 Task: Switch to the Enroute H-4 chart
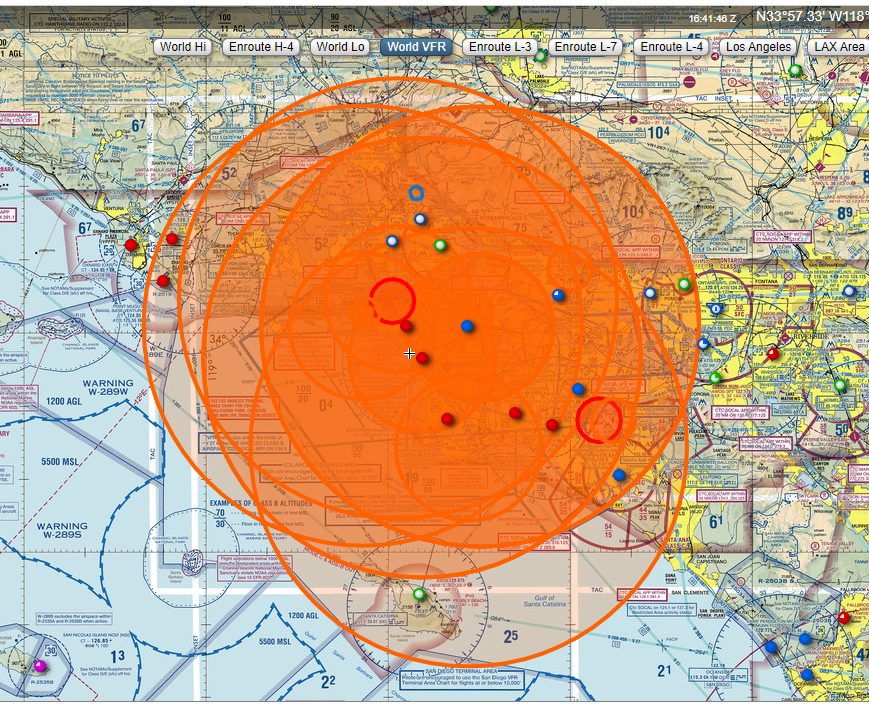[261, 47]
